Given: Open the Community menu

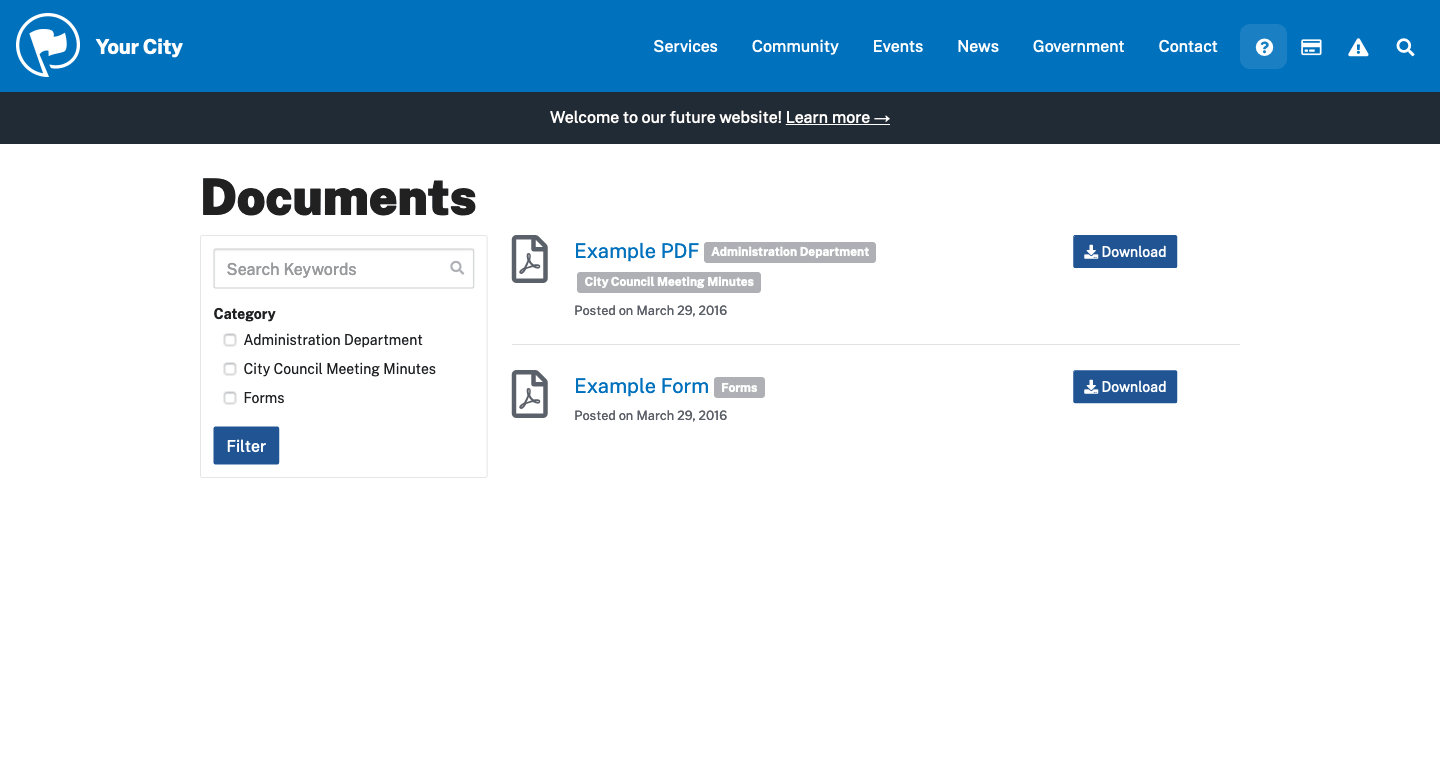Looking at the screenshot, I should 795,46.
